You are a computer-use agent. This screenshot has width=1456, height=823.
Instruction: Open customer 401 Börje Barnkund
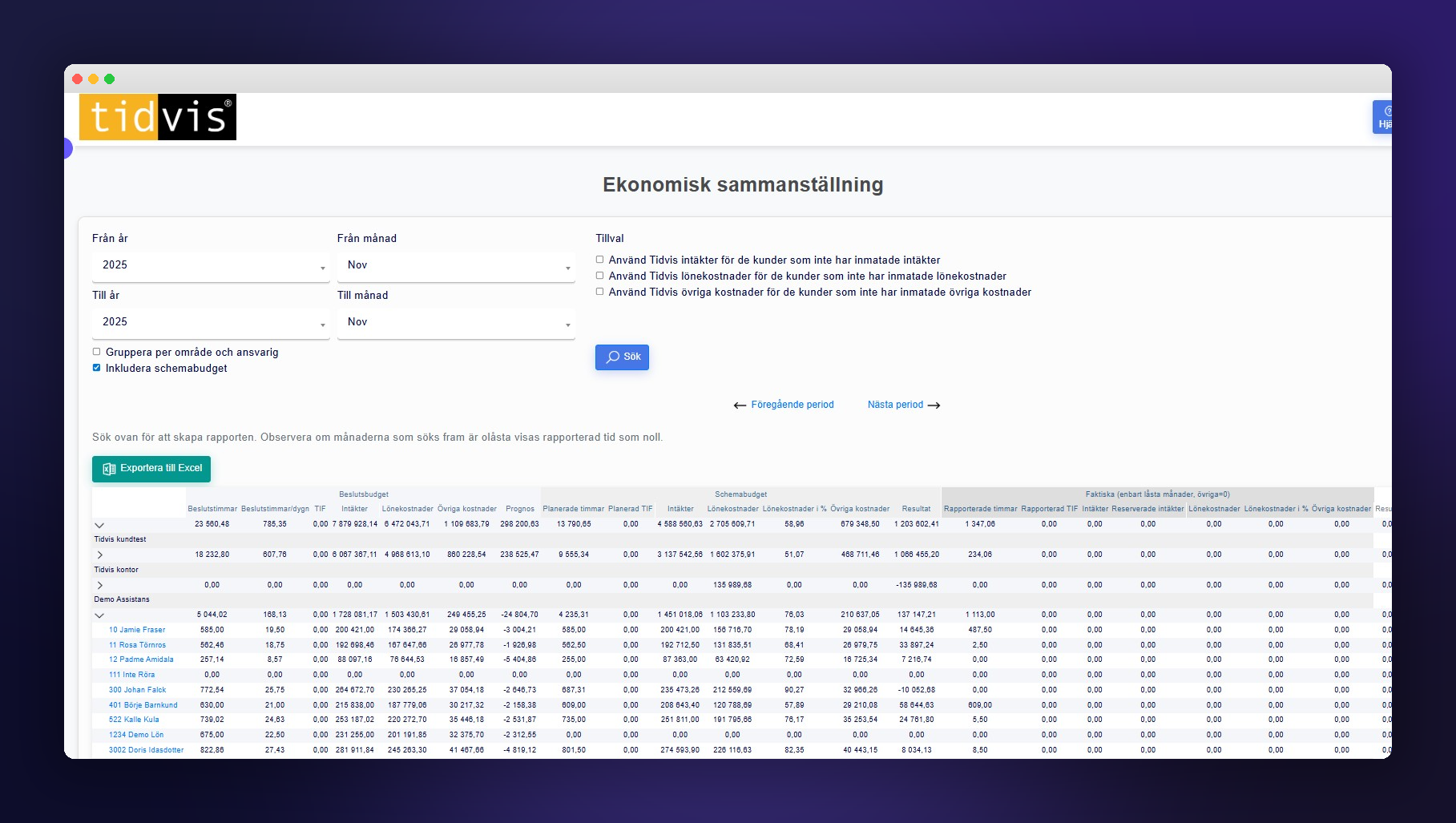tap(143, 705)
